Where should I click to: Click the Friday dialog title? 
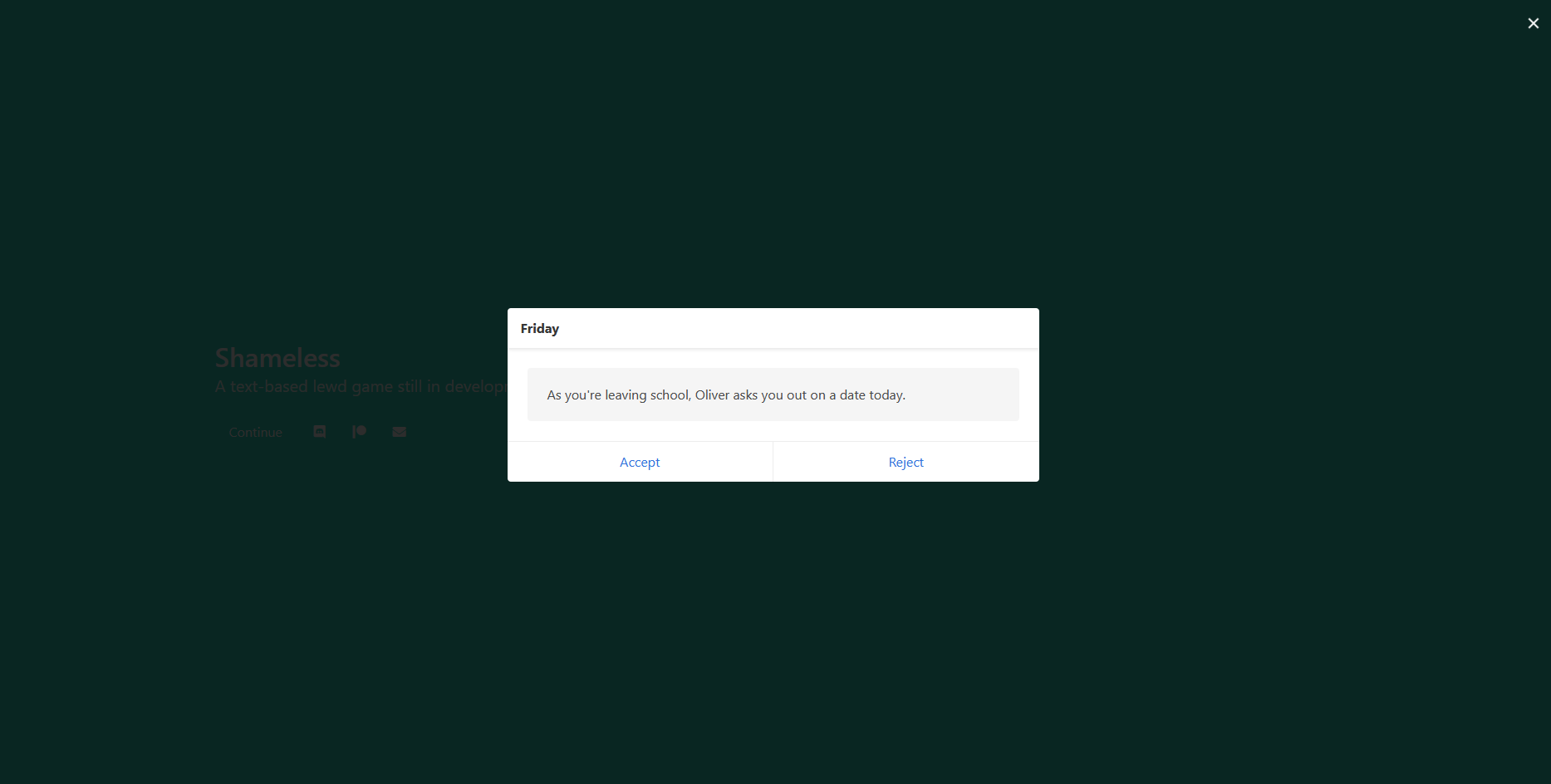(x=540, y=329)
